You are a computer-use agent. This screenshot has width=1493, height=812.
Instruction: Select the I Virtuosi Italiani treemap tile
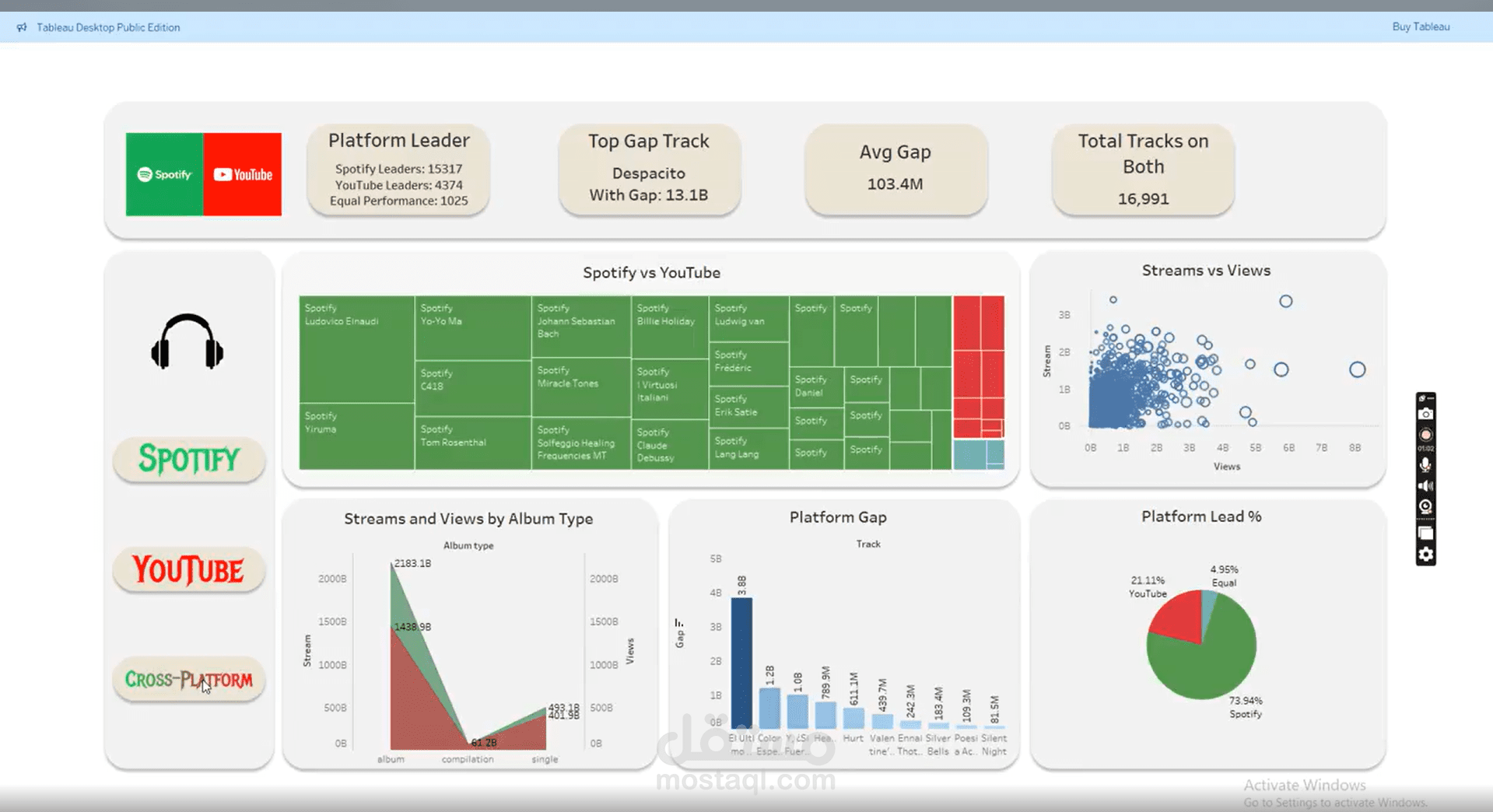coord(670,389)
